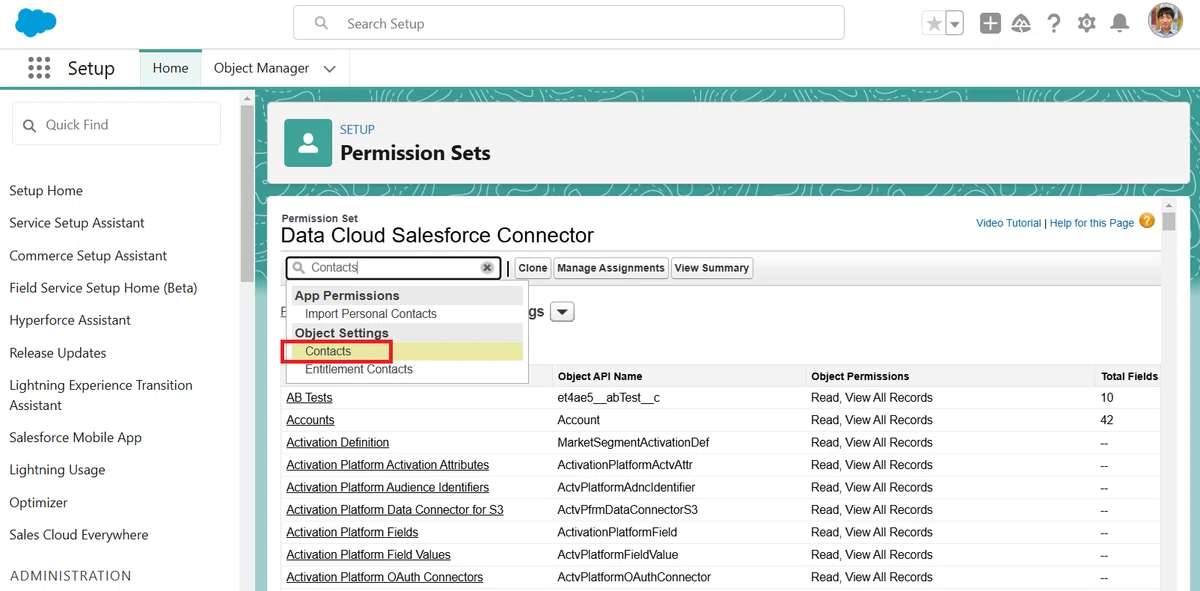Open the Salesforce cloud logo home
The image size is (1200, 591).
[x=35, y=21]
